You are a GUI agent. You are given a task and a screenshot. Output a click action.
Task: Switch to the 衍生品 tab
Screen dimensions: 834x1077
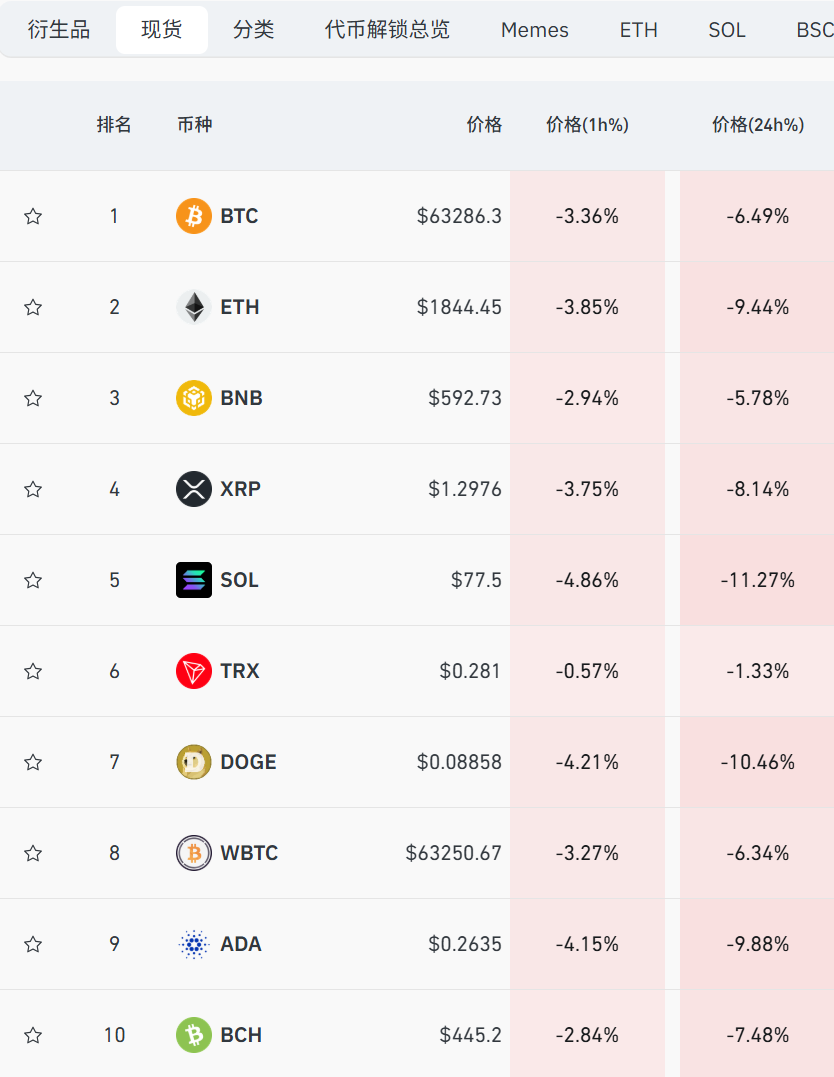point(59,30)
